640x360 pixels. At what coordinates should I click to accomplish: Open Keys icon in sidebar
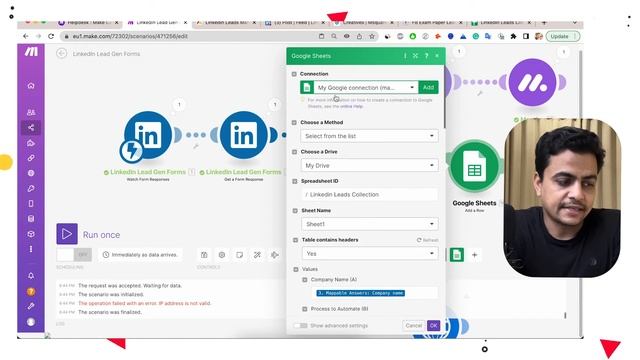click(x=31, y=189)
